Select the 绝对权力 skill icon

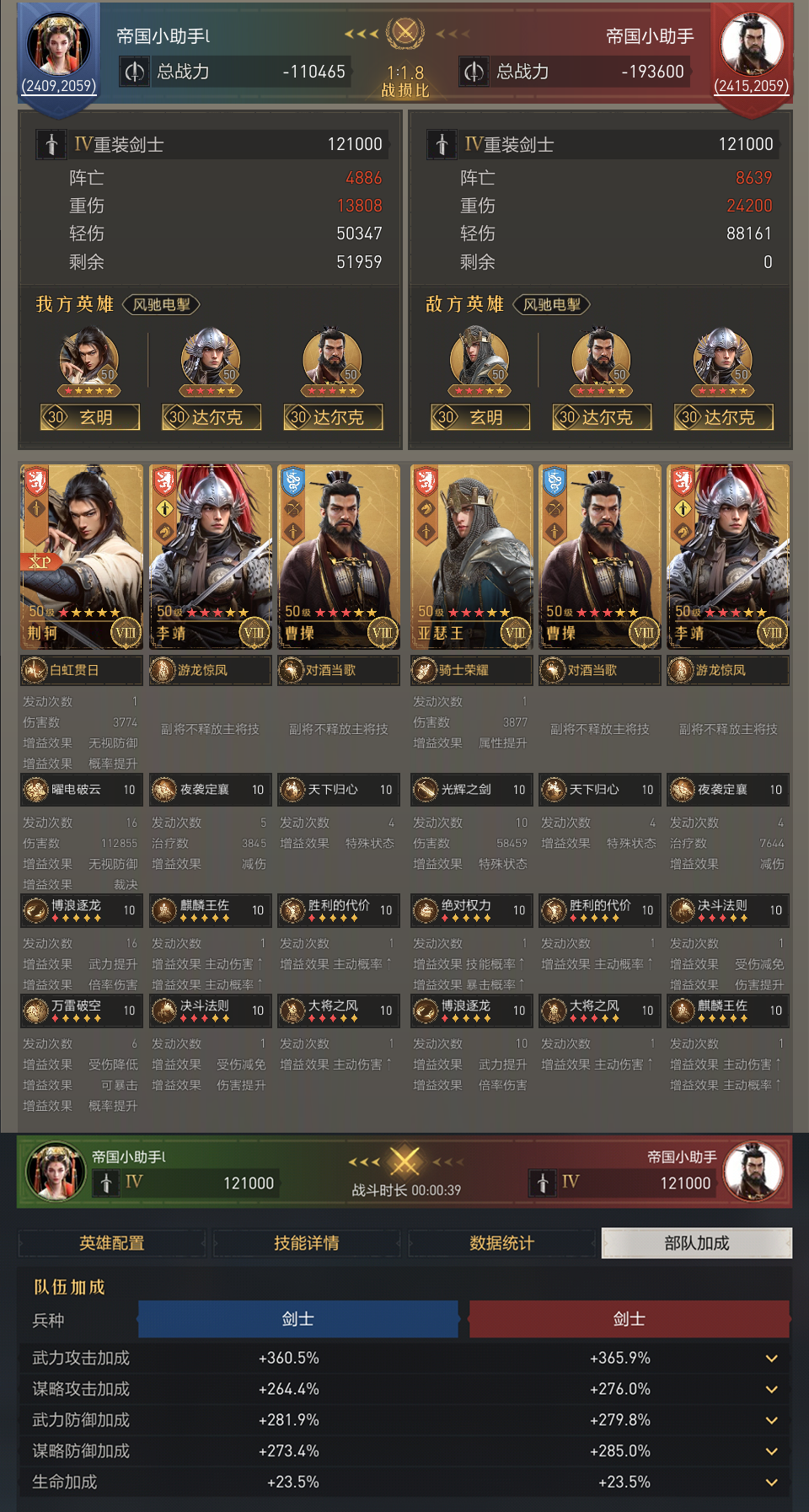click(426, 910)
